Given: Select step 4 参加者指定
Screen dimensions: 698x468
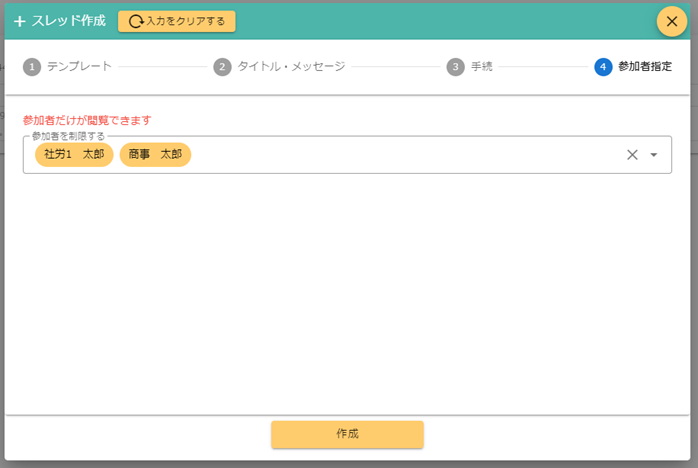Looking at the screenshot, I should pos(633,67).
